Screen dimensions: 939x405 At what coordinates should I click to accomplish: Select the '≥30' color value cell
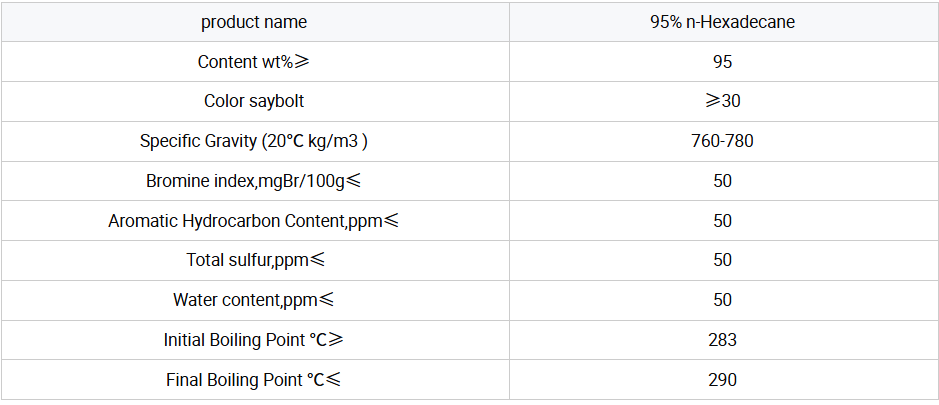tap(722, 101)
